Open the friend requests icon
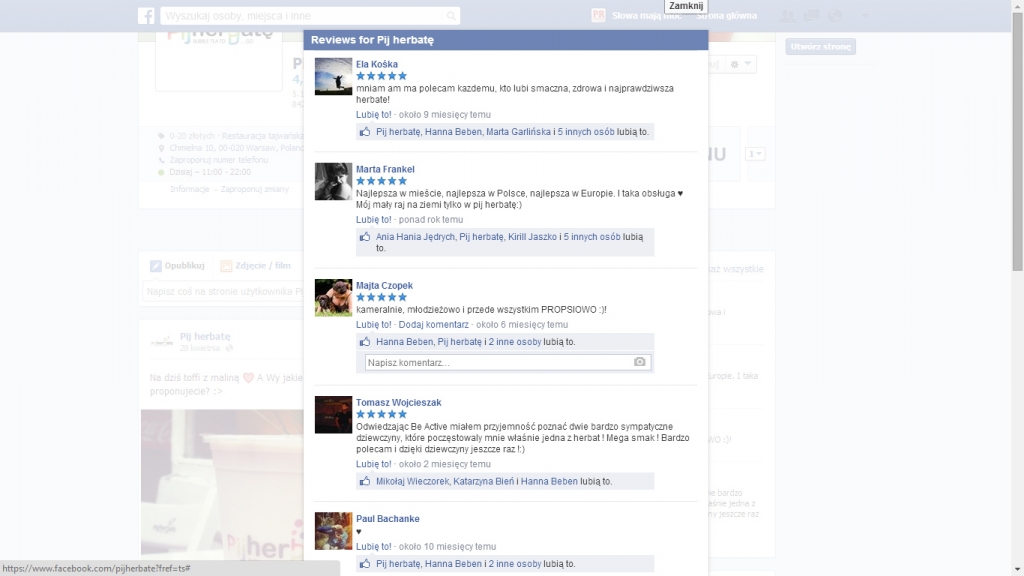 pos(789,16)
